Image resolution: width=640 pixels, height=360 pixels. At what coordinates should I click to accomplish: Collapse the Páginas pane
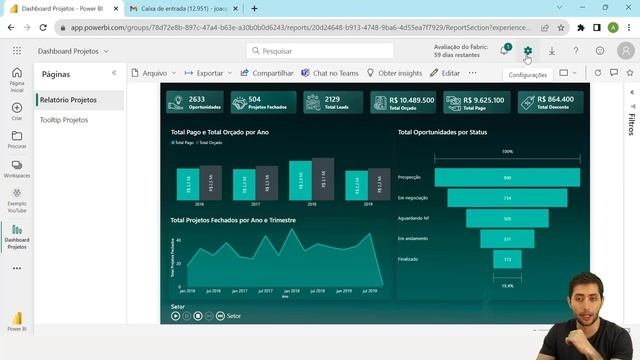pos(114,73)
